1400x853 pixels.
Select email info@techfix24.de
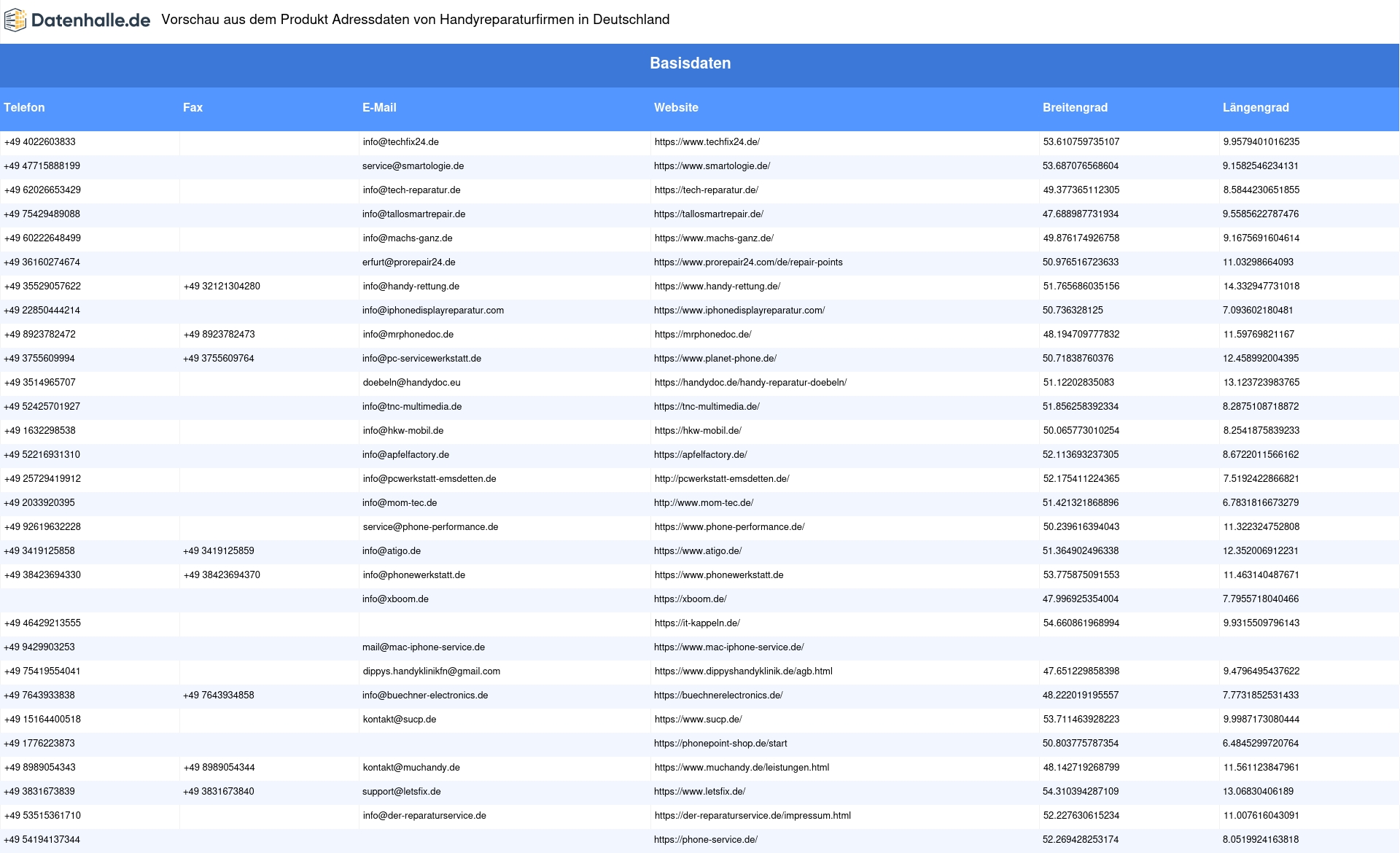tap(401, 142)
